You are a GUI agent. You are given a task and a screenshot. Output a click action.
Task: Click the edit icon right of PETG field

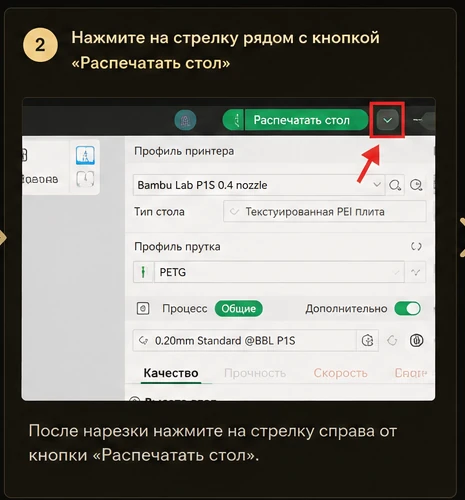[415, 272]
